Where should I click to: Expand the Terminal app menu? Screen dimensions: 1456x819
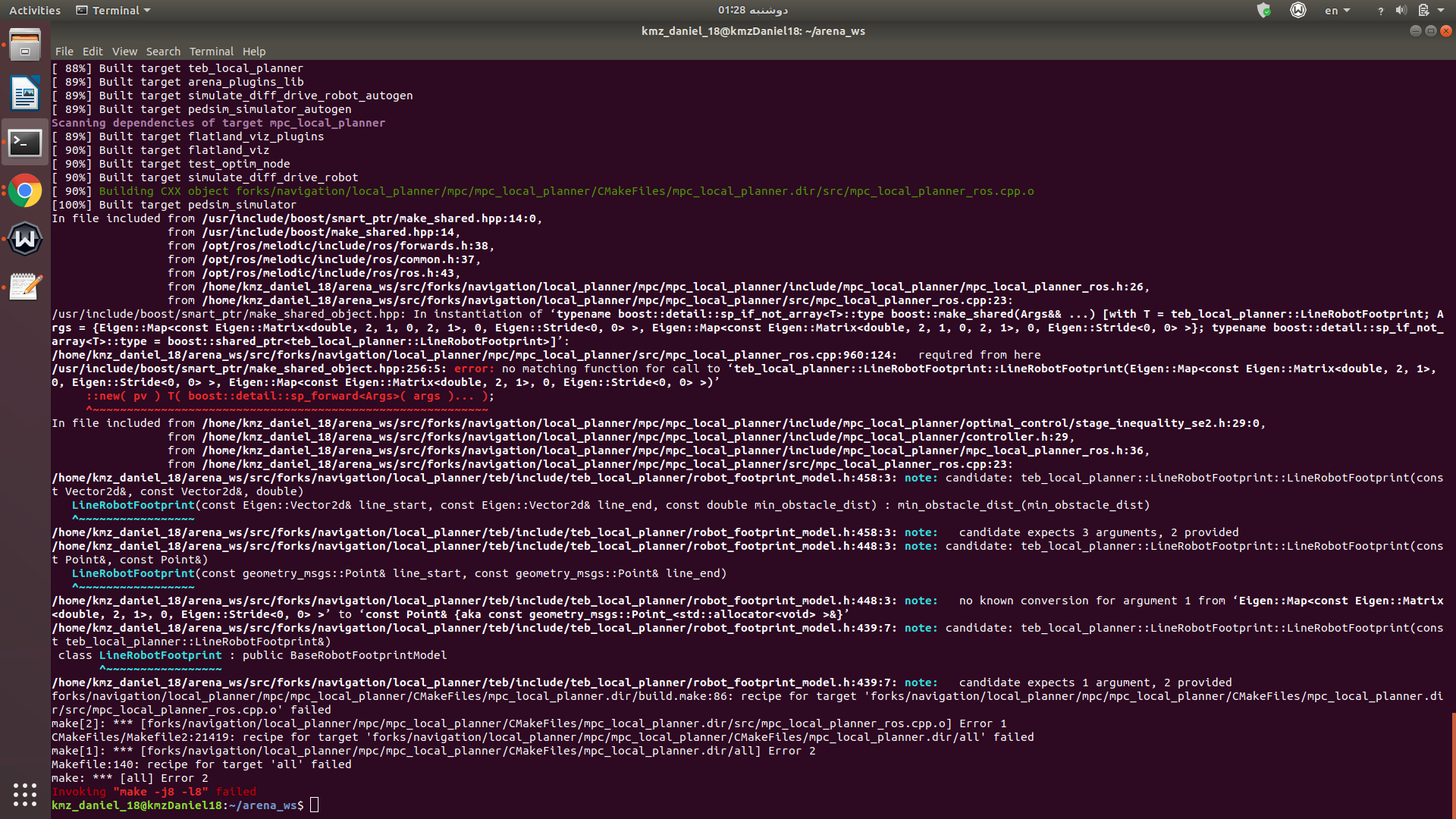coord(113,11)
